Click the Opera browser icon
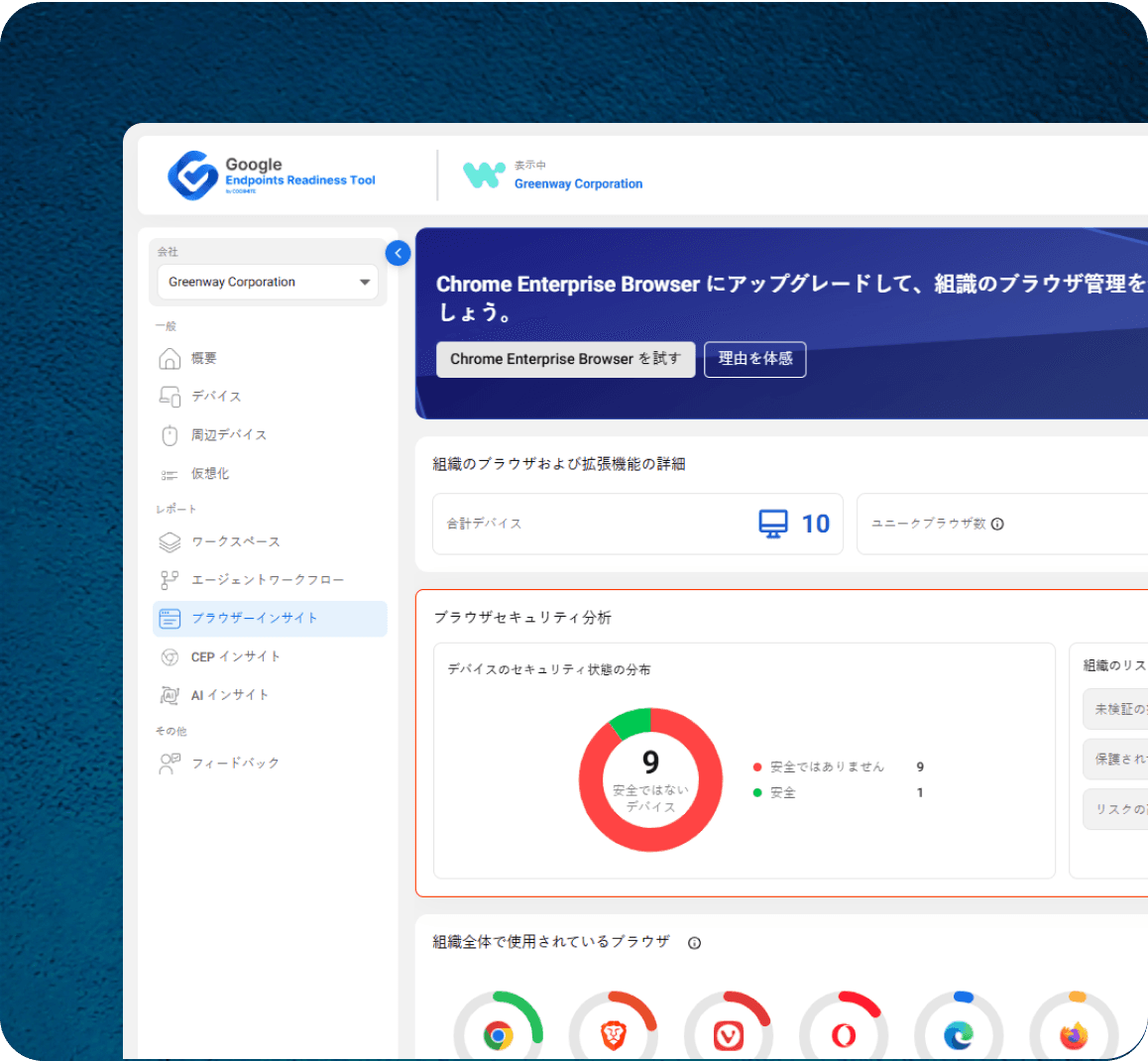 pos(844,1035)
